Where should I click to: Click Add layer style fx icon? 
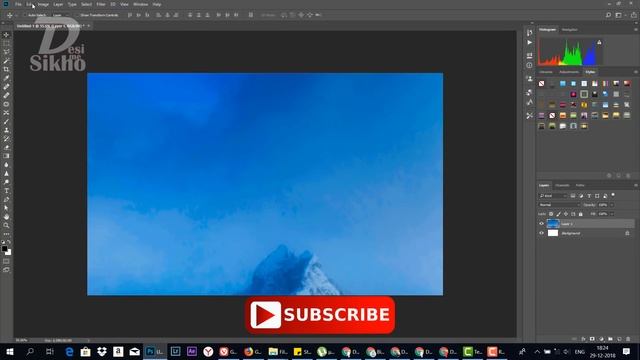(x=583, y=339)
